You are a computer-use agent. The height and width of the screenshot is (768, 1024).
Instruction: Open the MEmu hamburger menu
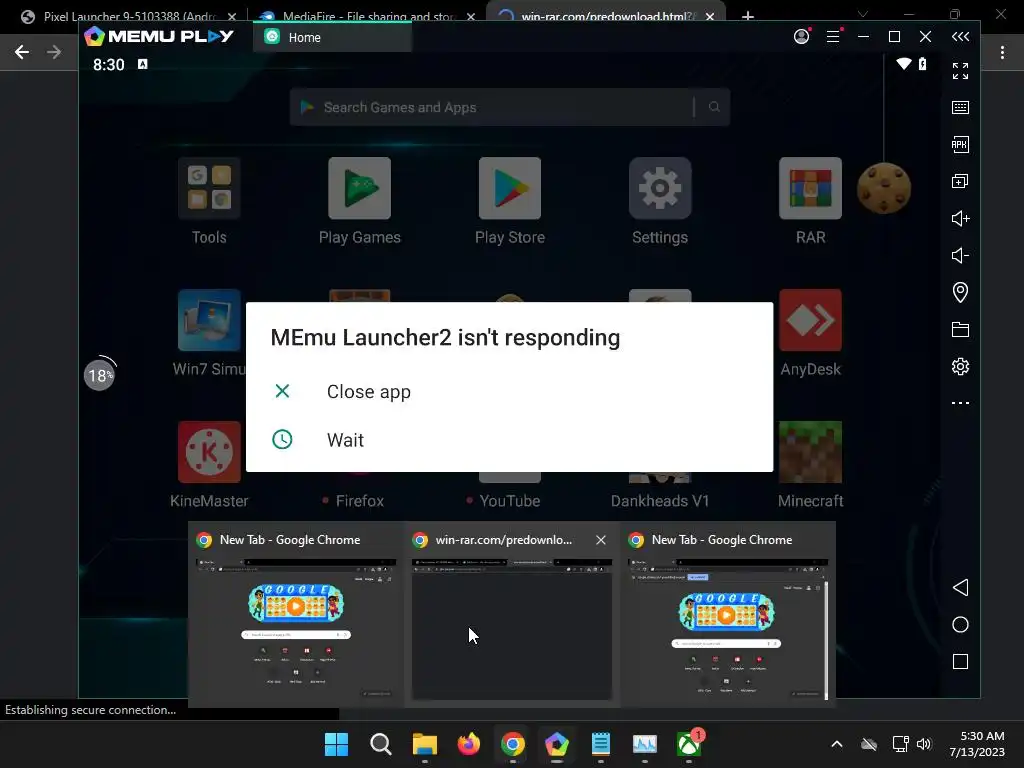tap(833, 37)
